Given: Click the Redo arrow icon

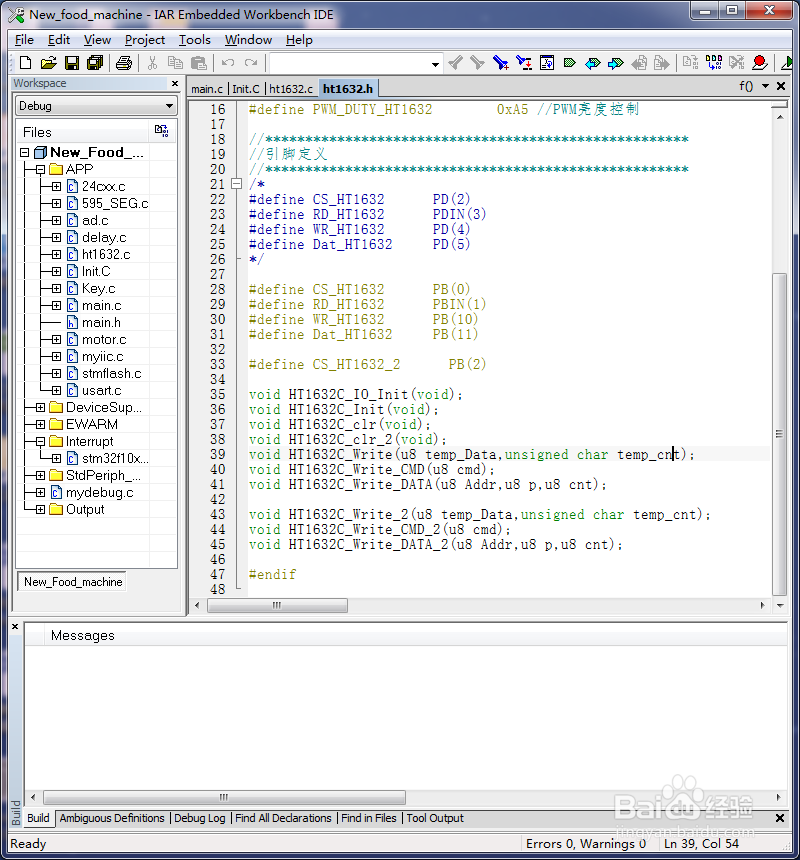Looking at the screenshot, I should [251, 63].
